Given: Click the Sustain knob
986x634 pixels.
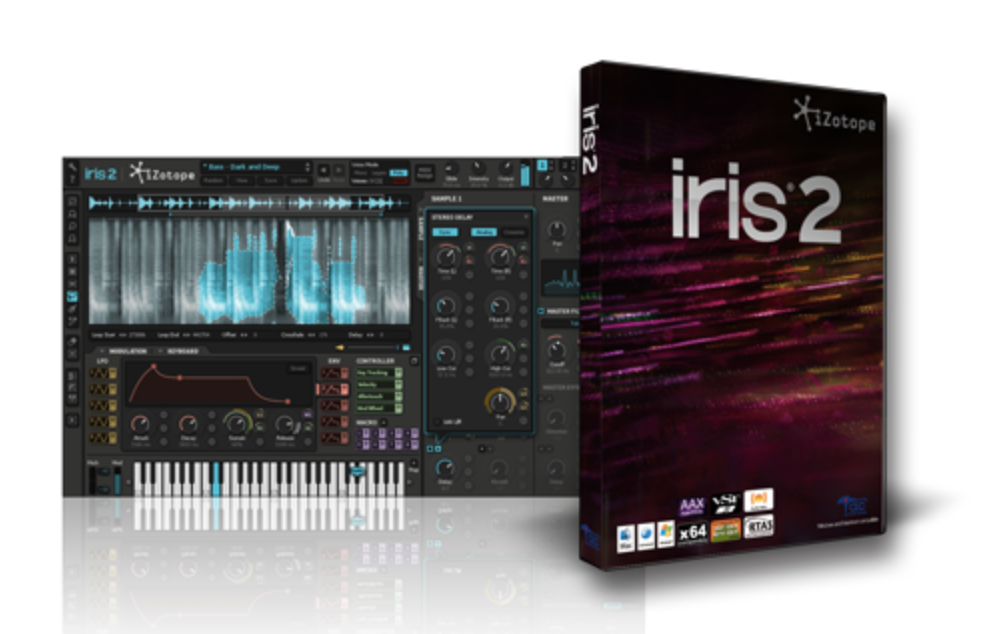Looking at the screenshot, I should [237, 424].
